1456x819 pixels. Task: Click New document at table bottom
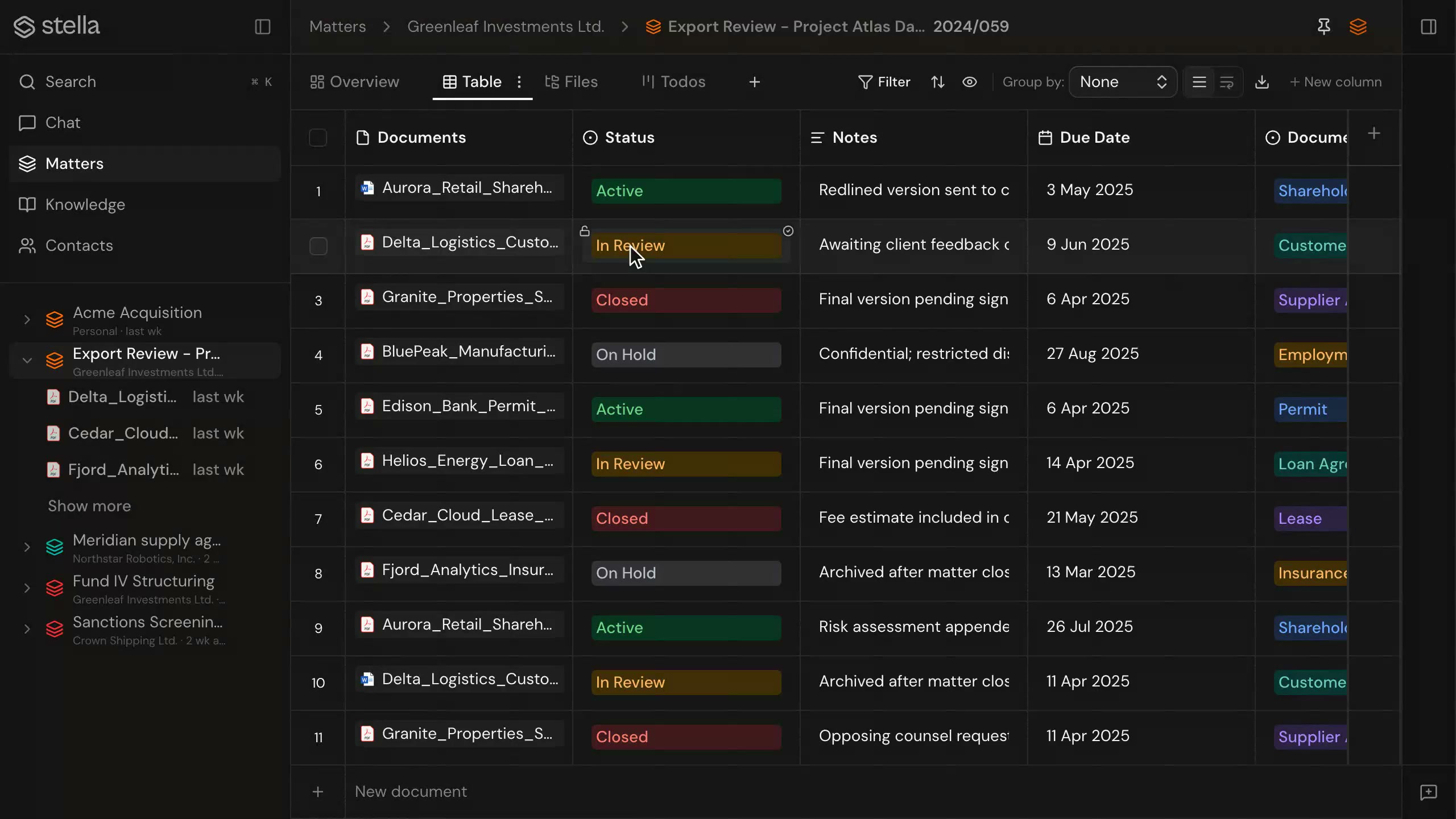pos(411,792)
